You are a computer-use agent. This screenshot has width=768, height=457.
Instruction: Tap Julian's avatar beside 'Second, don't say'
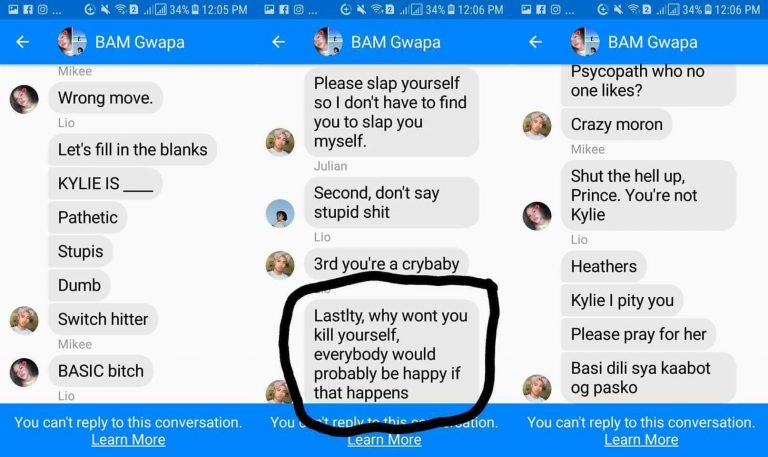(280, 214)
